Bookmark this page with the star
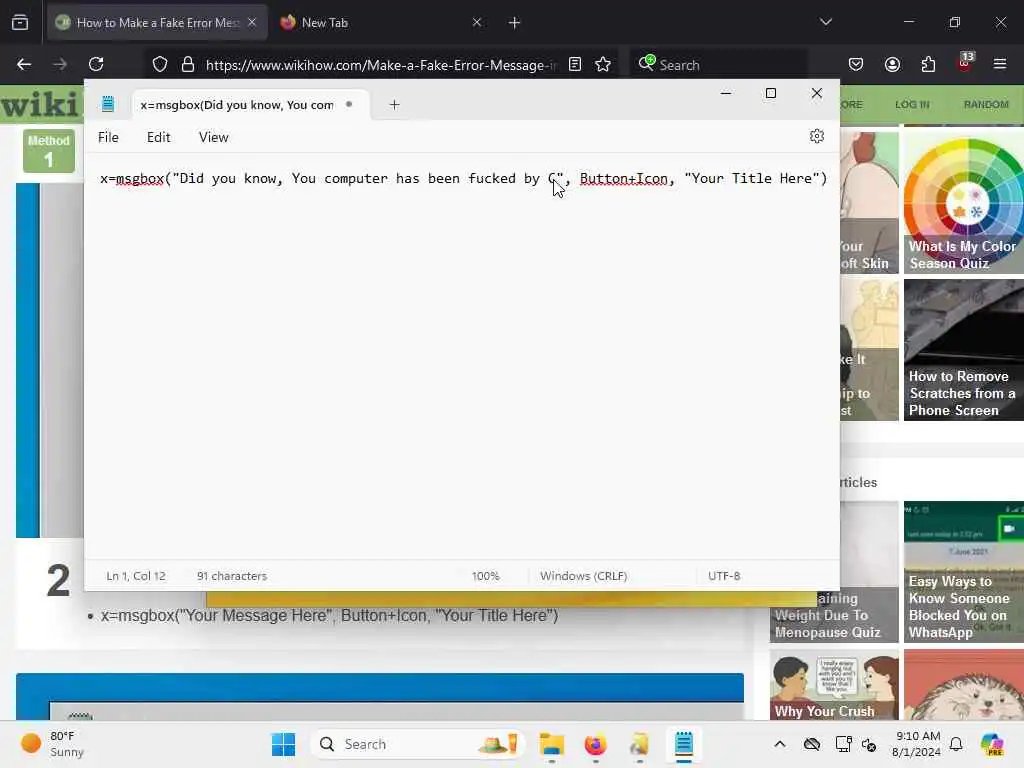This screenshot has width=1024, height=768. (x=603, y=64)
